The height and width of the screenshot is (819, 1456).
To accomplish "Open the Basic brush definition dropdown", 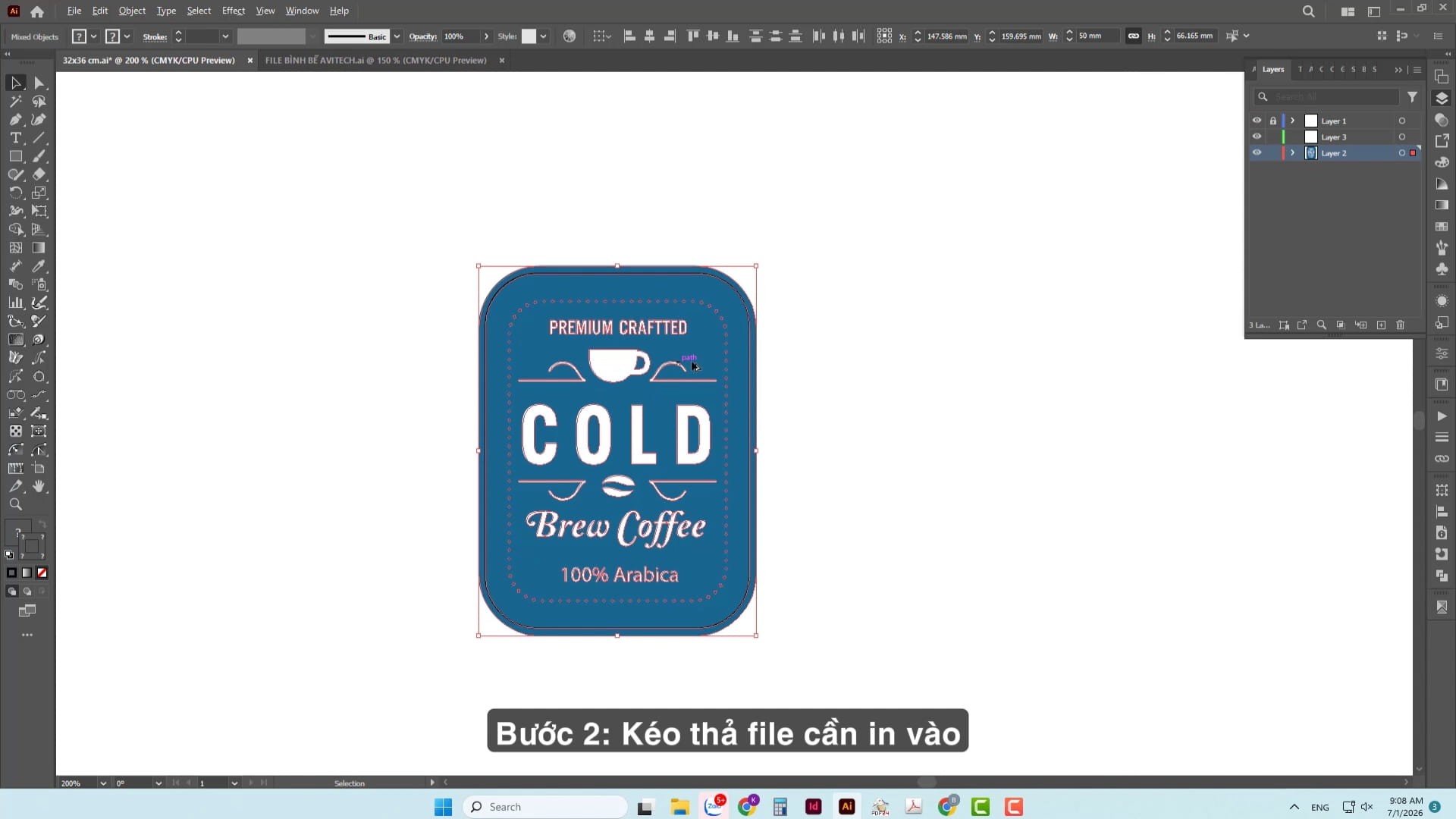I will [x=397, y=36].
